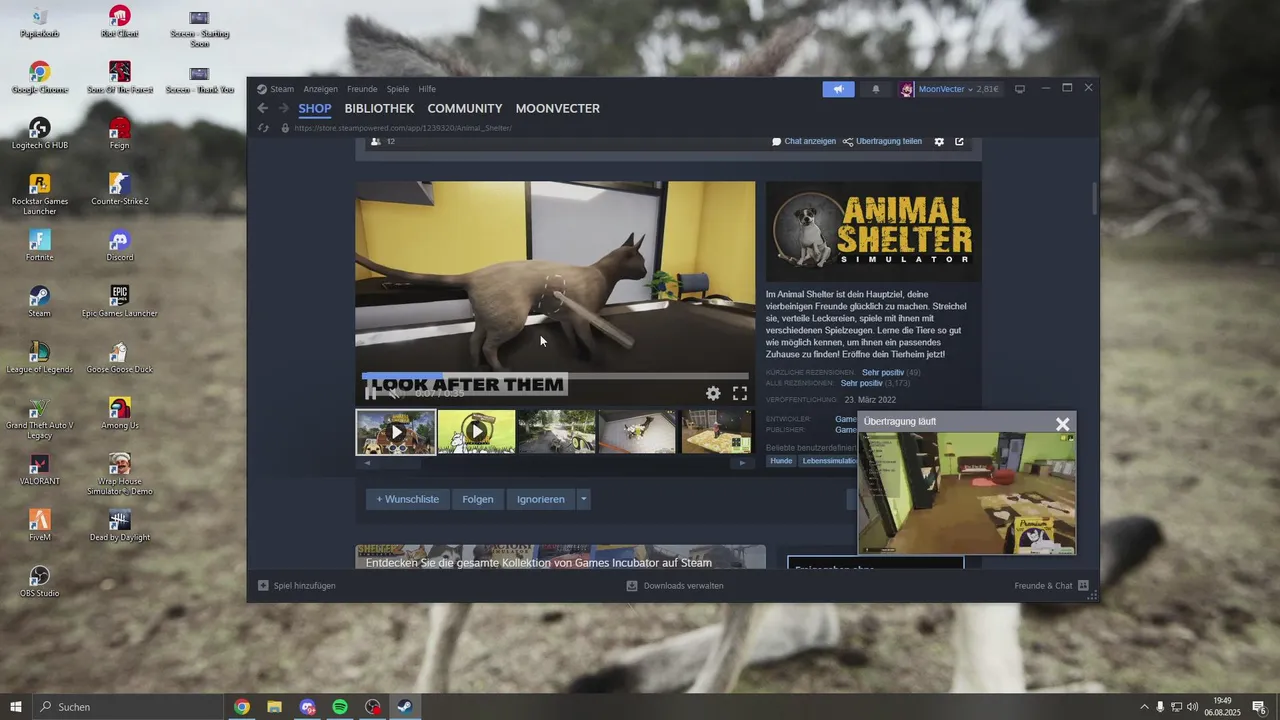
Task: Show hidden system tray icons chevron
Action: click(1144, 707)
